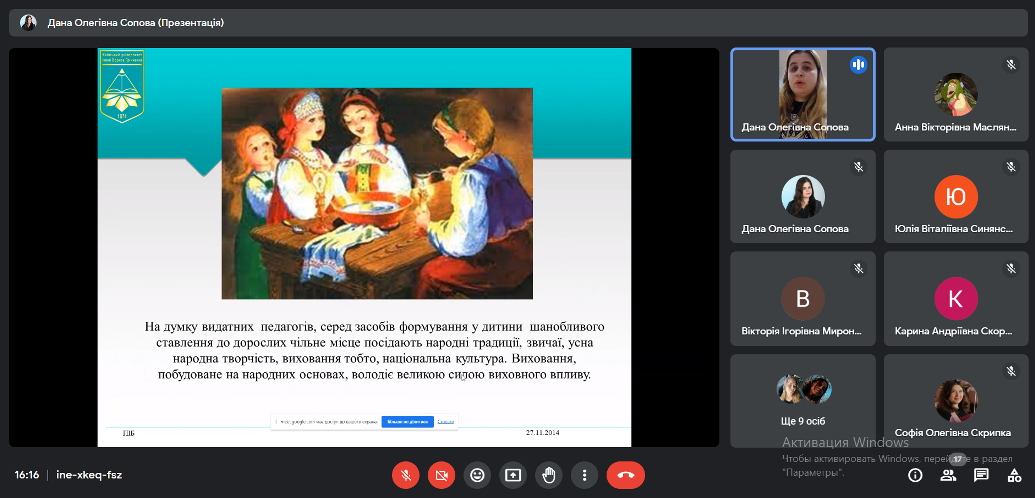Image resolution: width=1035 pixels, height=498 pixels.
Task: Click Софія Олегівна Скрипка participant tile
Action: [x=955, y=398]
